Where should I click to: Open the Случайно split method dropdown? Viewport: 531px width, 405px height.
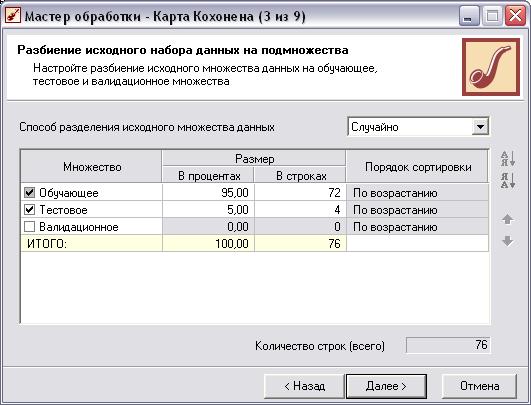(x=480, y=127)
